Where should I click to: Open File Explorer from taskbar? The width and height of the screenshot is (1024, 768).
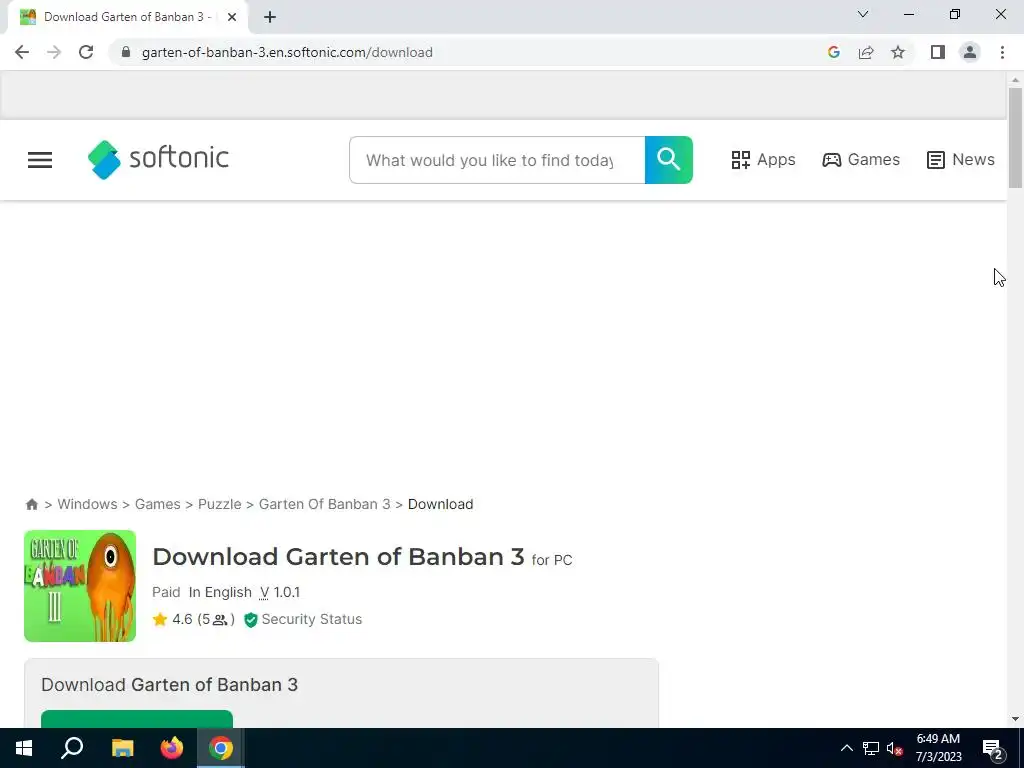(x=122, y=748)
